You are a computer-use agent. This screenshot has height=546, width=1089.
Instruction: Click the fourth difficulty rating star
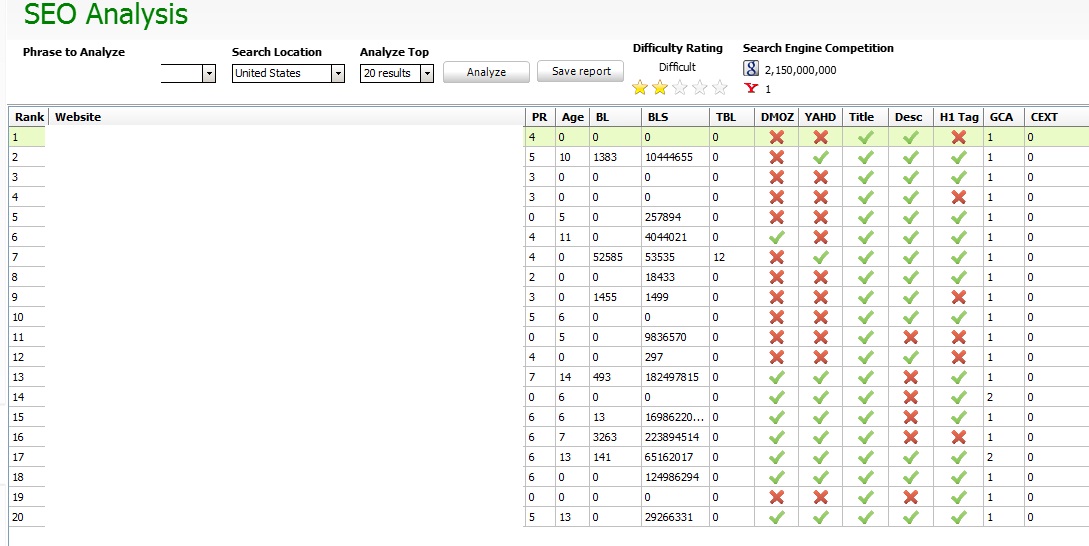coord(700,88)
